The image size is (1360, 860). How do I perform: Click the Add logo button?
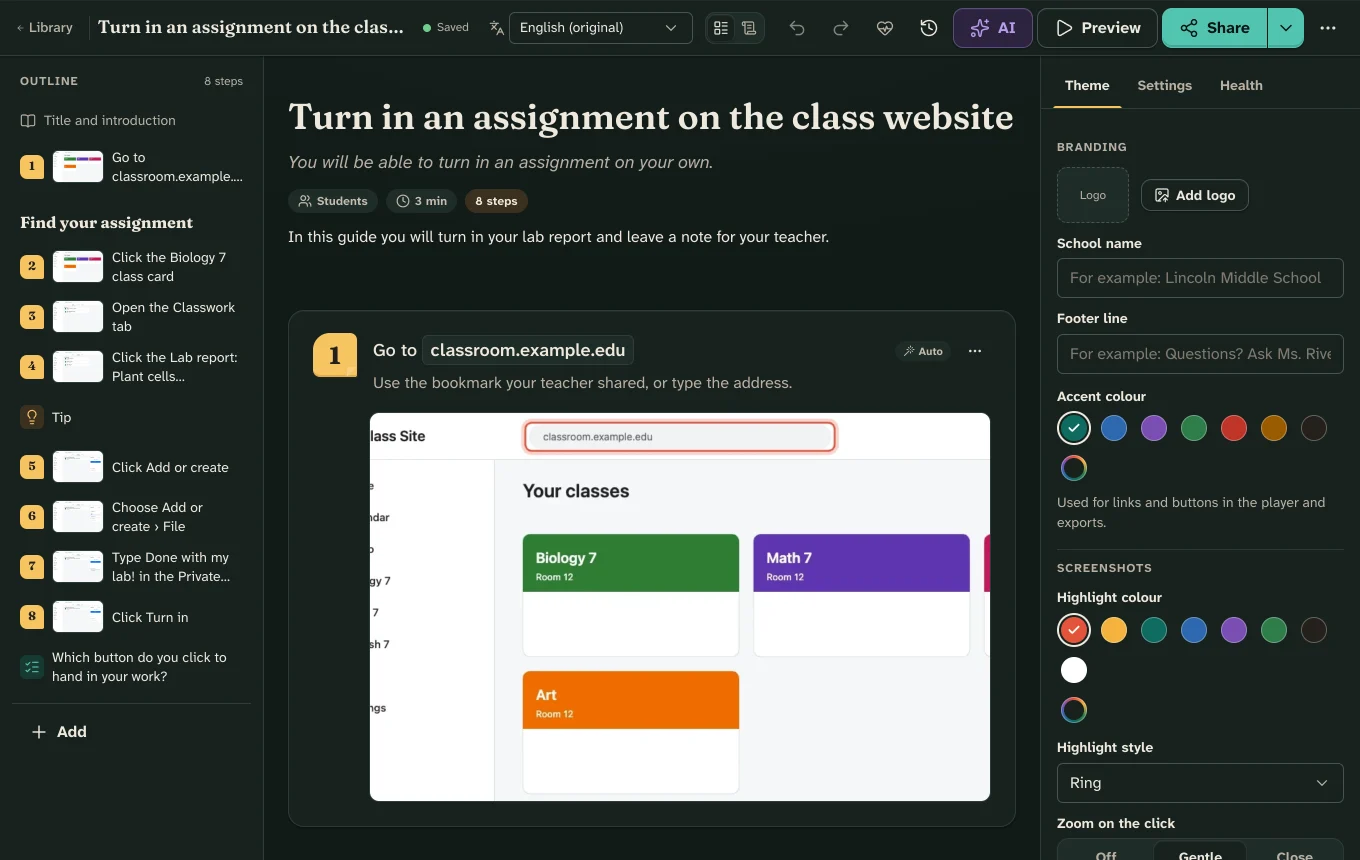pyautogui.click(x=1194, y=195)
